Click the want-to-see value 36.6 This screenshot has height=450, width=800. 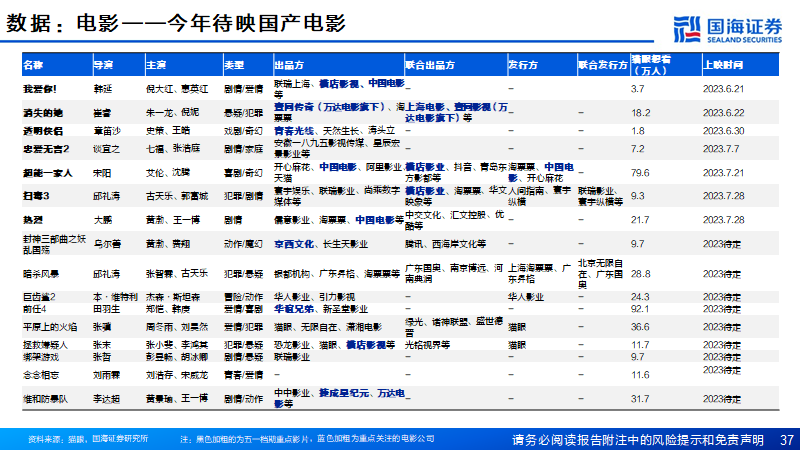(640, 327)
